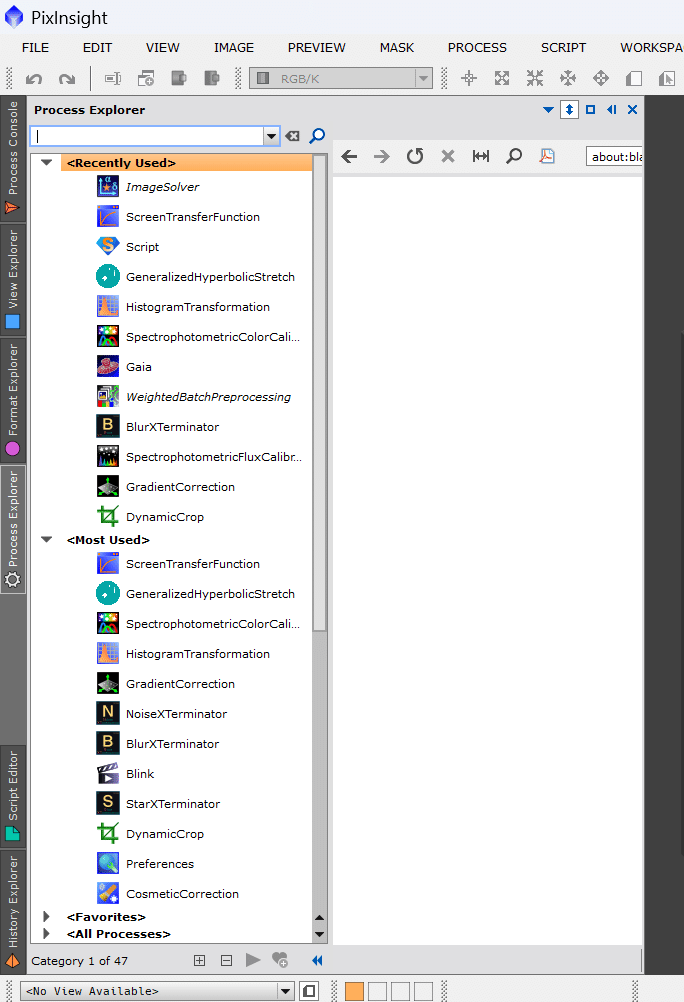Select NoiseXTerminator process
The height and width of the screenshot is (1002, 684).
176,714
